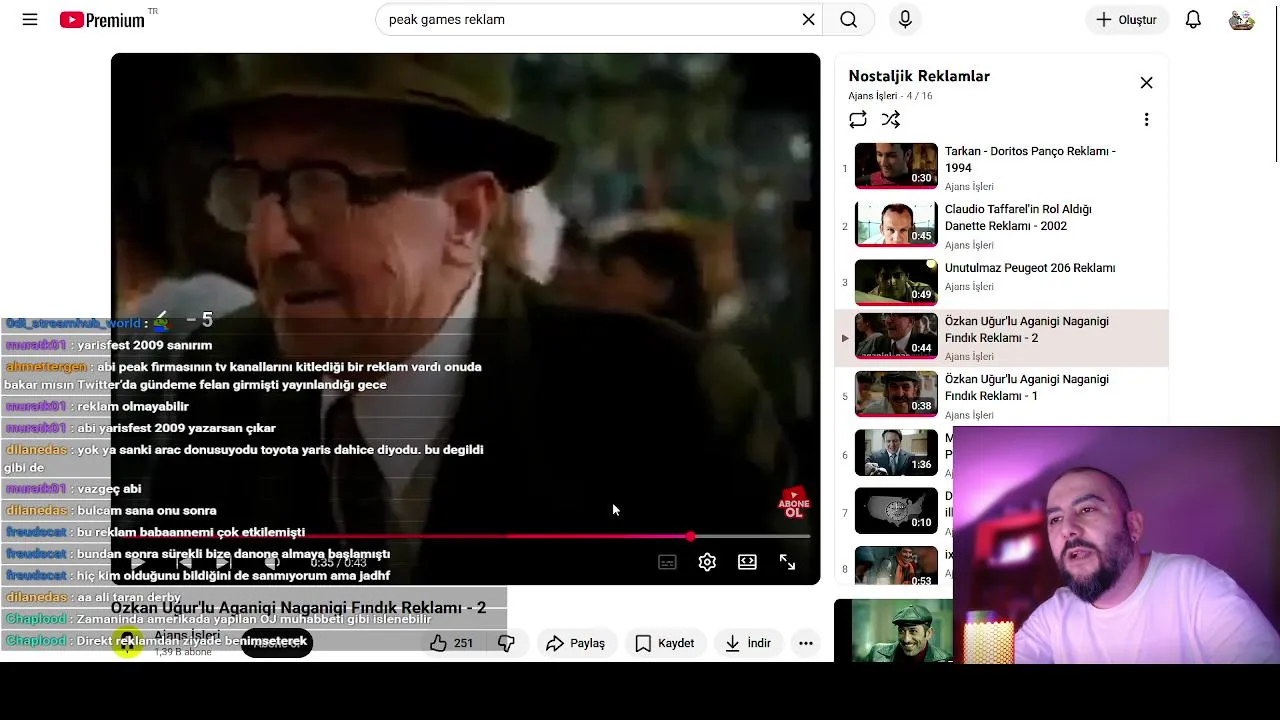Toggle playlist shuffle
The height and width of the screenshot is (720, 1280).
click(x=891, y=120)
